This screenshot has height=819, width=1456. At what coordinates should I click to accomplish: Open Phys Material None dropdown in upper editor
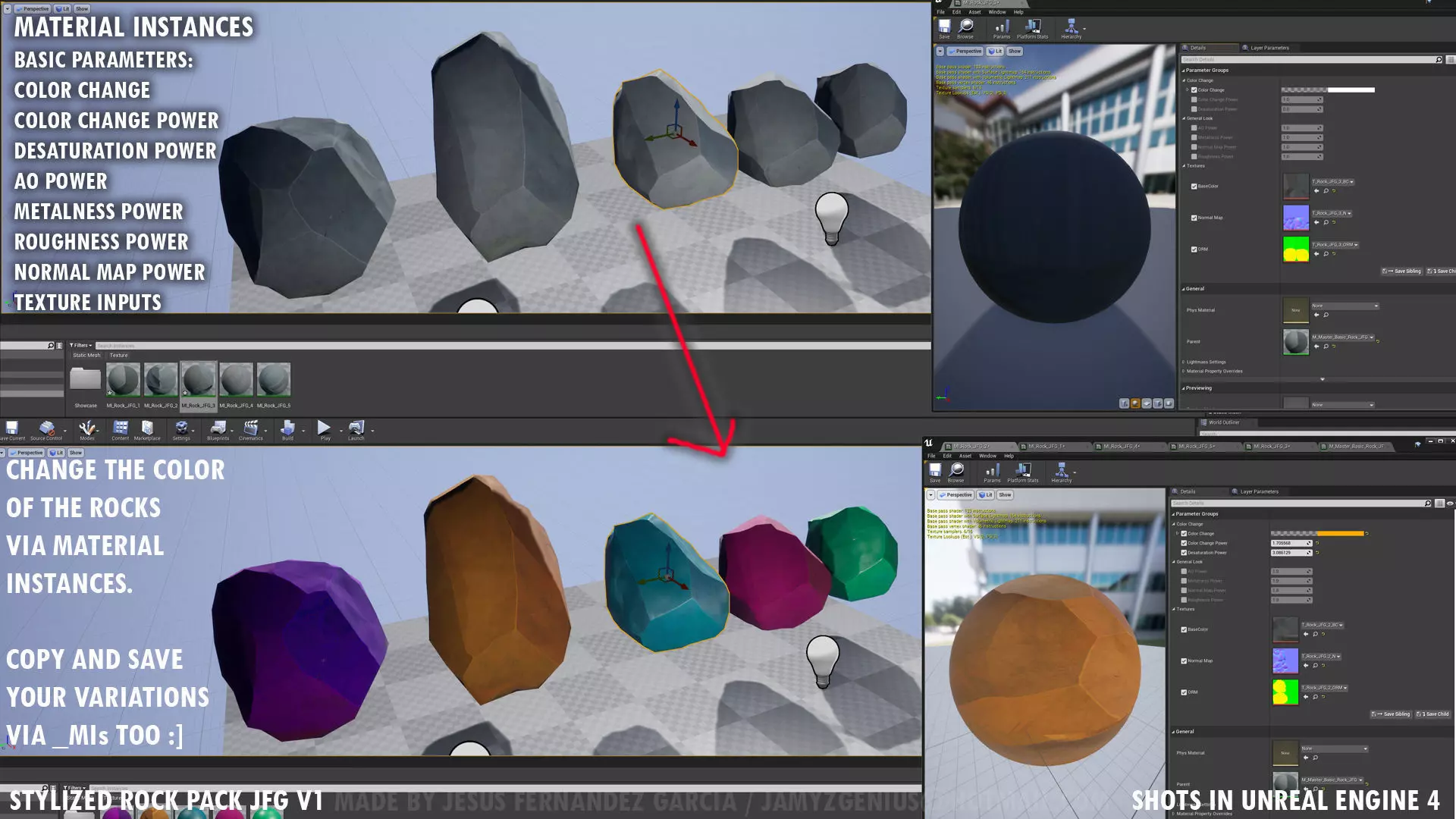click(x=1345, y=306)
